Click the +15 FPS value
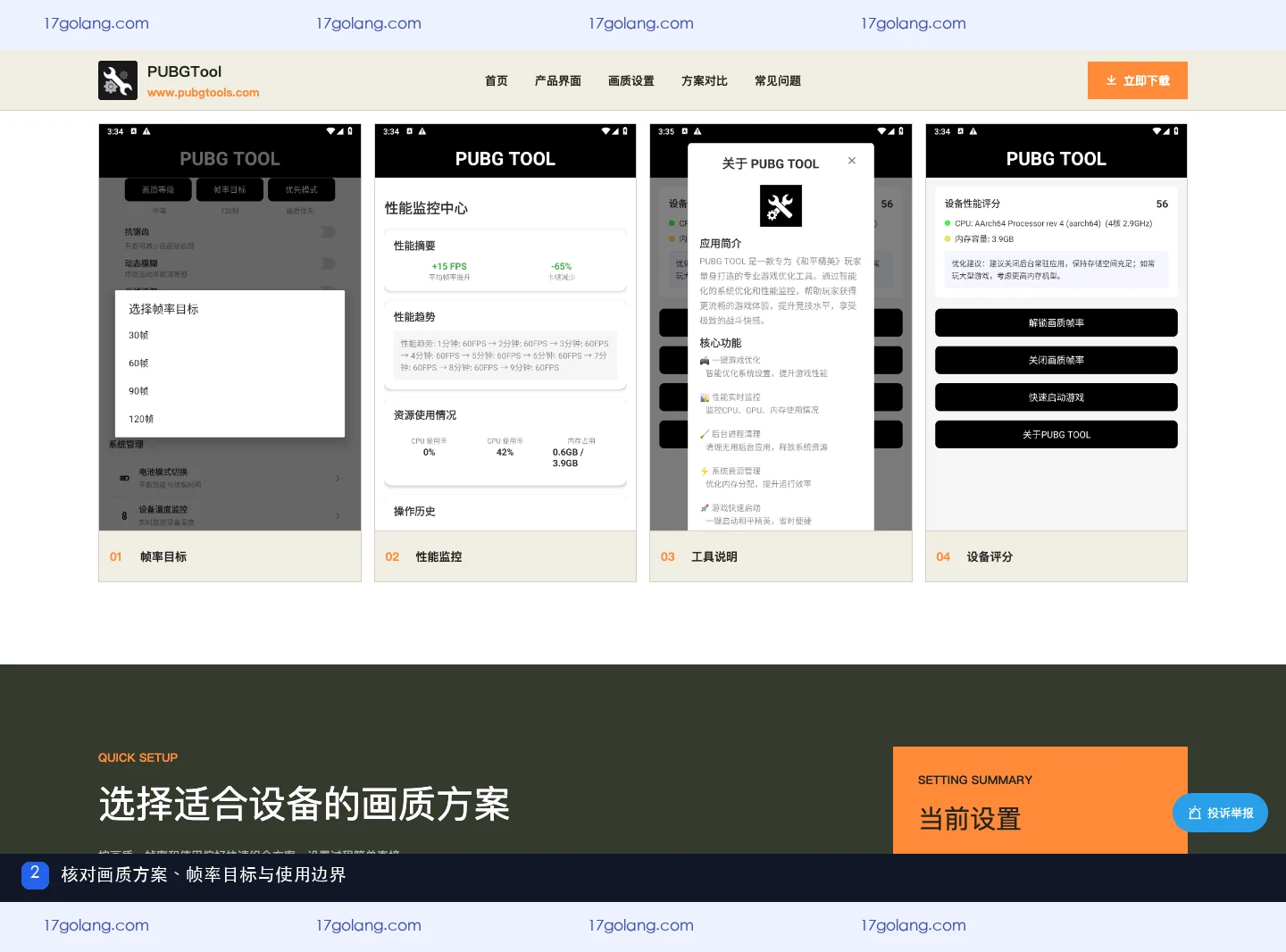The height and width of the screenshot is (952, 1286). [449, 266]
